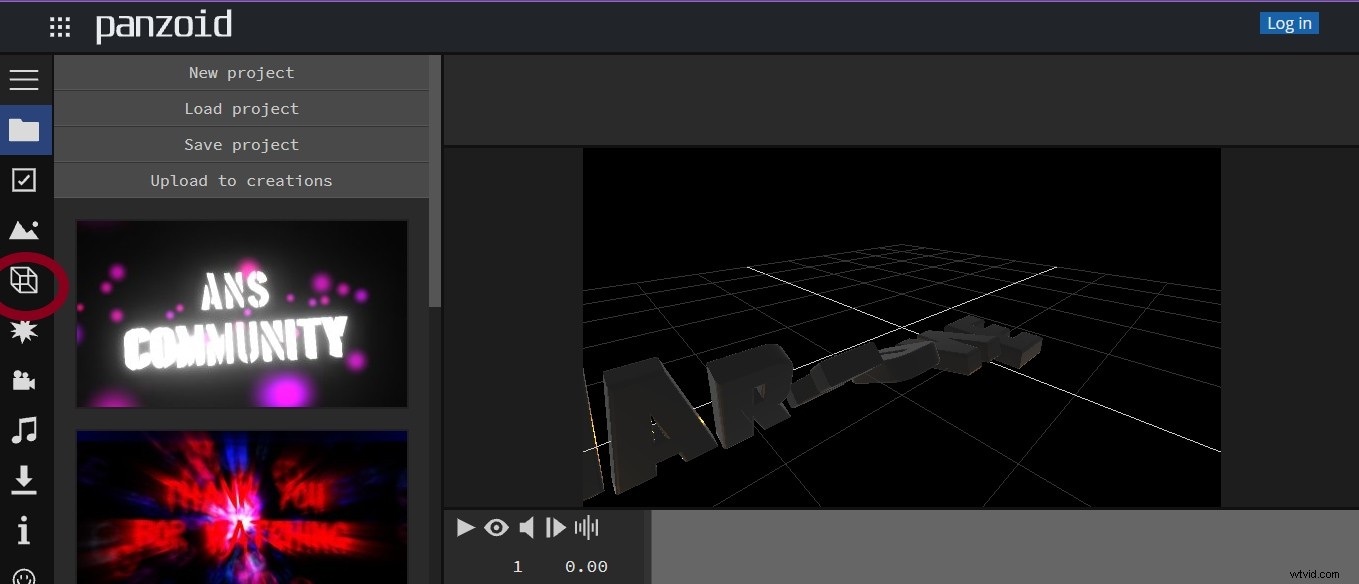1359x584 pixels.
Task: Click the Load project menu item
Action: [241, 109]
